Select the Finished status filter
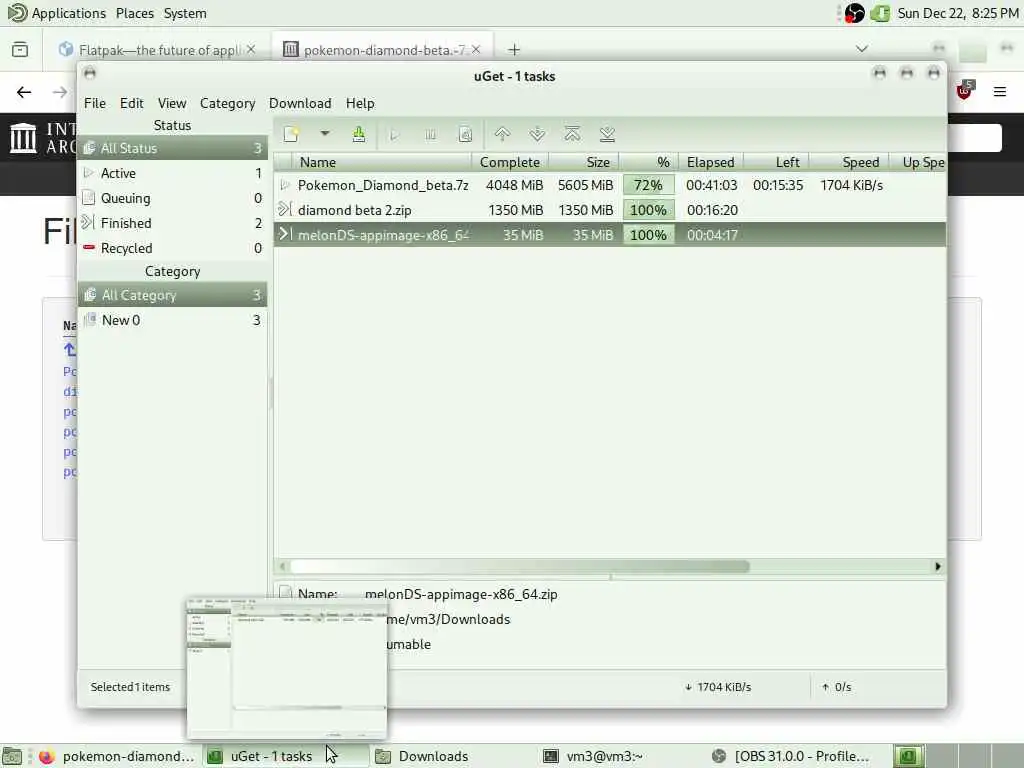This screenshot has height=768, width=1024. click(172, 223)
